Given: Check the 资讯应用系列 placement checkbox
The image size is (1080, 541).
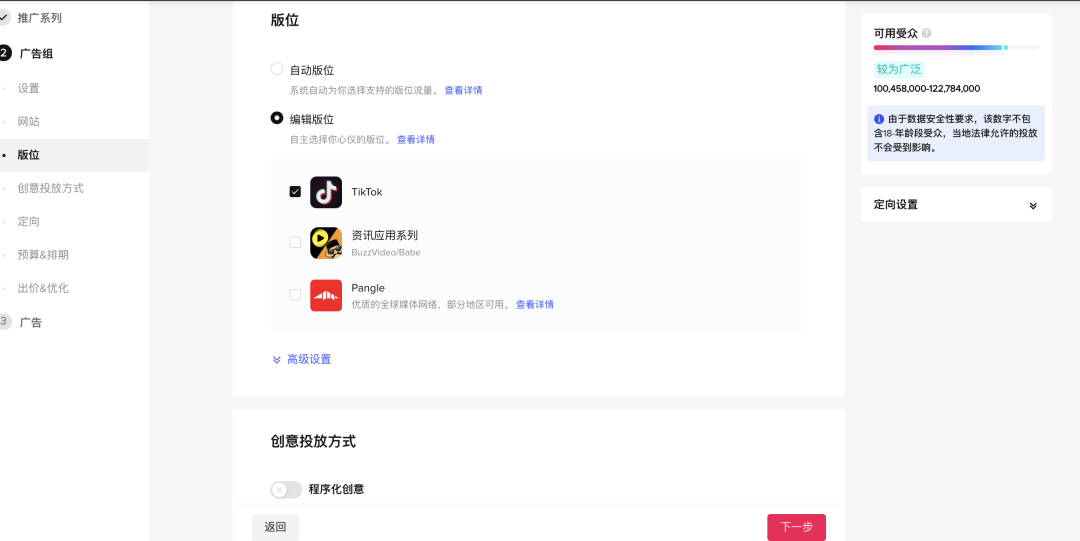Looking at the screenshot, I should [295, 243].
